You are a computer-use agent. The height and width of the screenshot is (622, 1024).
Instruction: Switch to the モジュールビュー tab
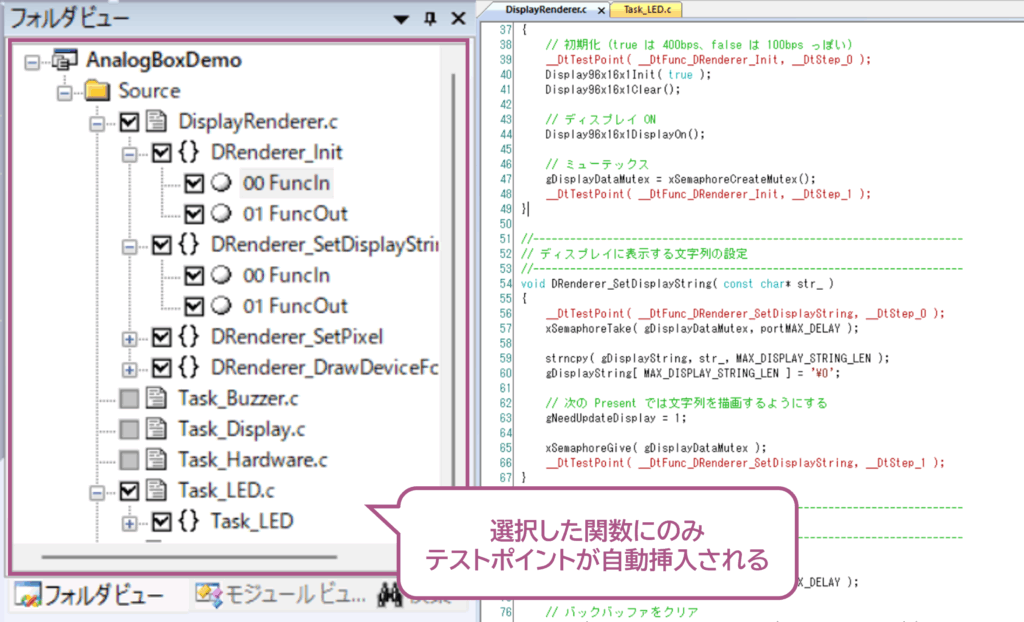pos(281,596)
